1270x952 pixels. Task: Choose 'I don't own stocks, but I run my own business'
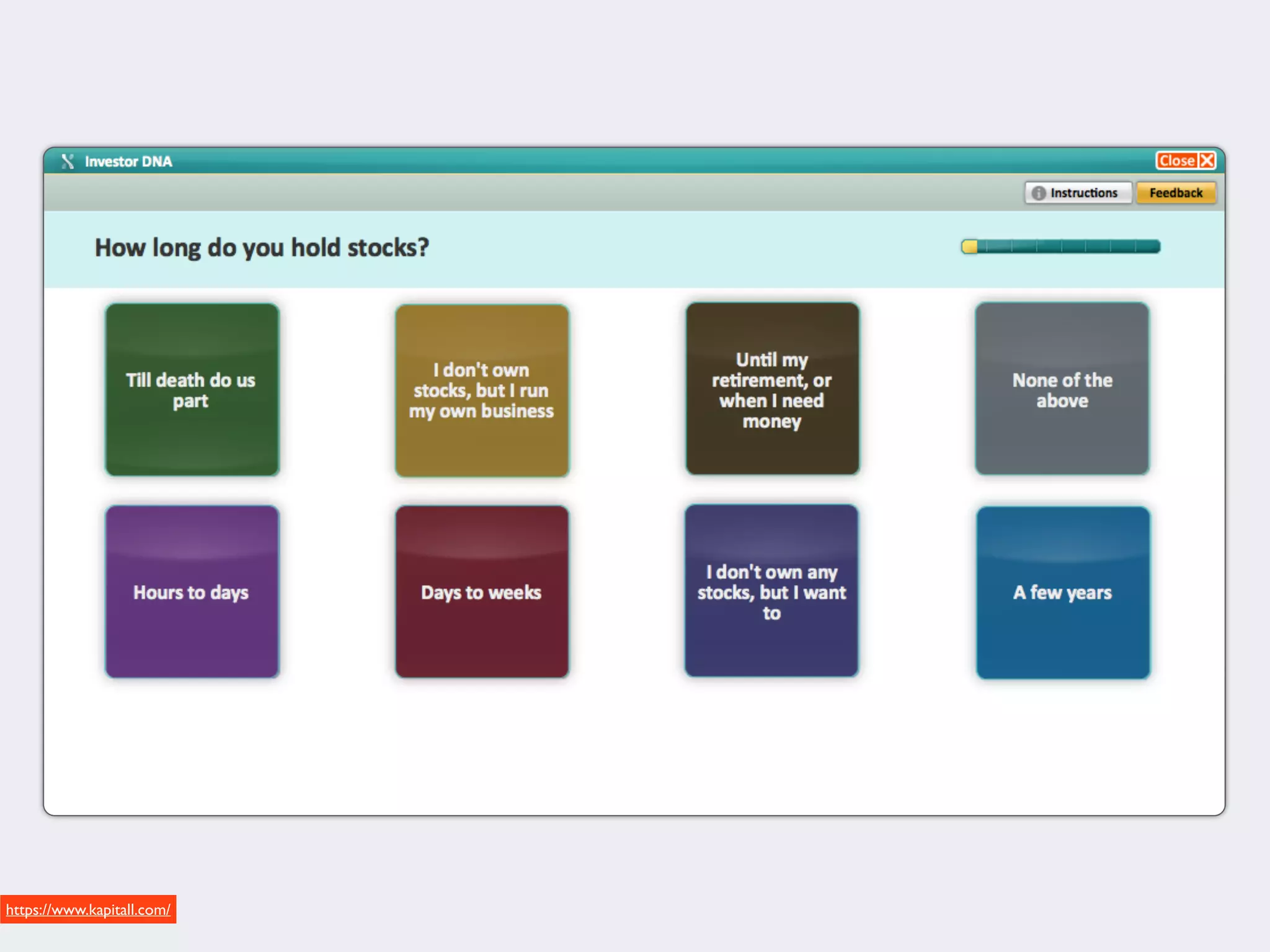pyautogui.click(x=482, y=390)
